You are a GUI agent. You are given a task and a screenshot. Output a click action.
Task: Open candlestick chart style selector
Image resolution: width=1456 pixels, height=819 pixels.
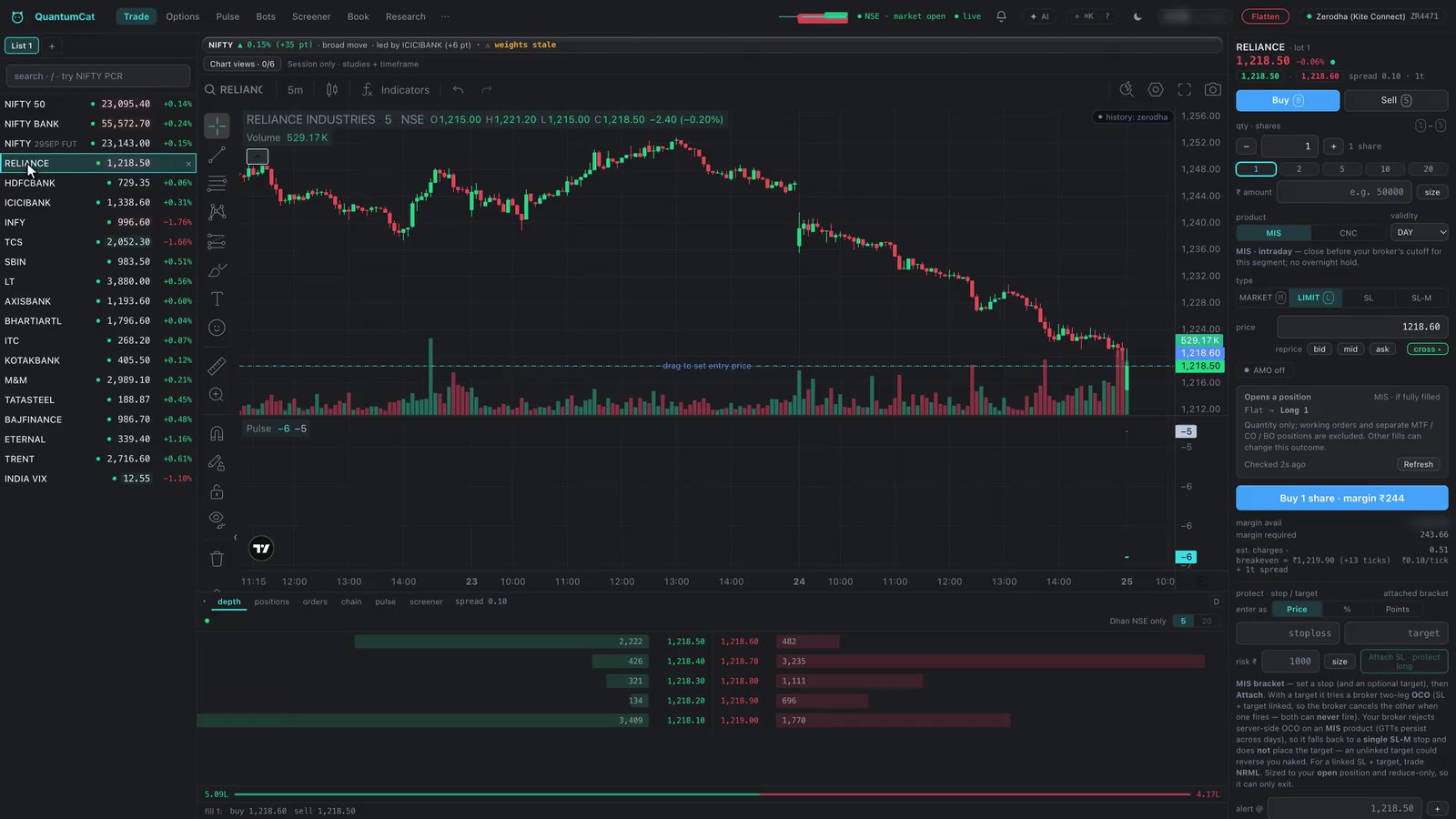point(332,89)
